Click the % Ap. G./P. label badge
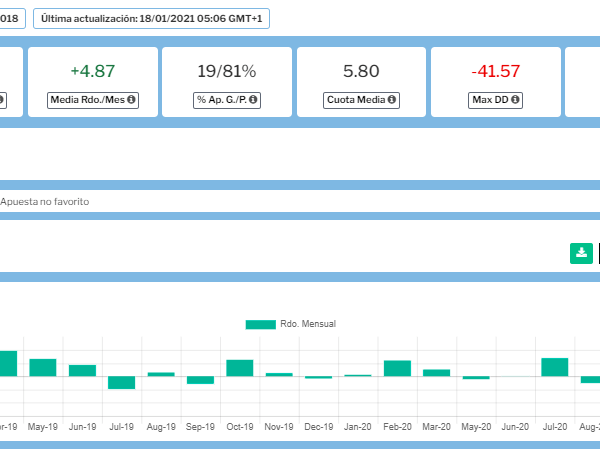This screenshot has height=458, width=600. [x=227, y=100]
